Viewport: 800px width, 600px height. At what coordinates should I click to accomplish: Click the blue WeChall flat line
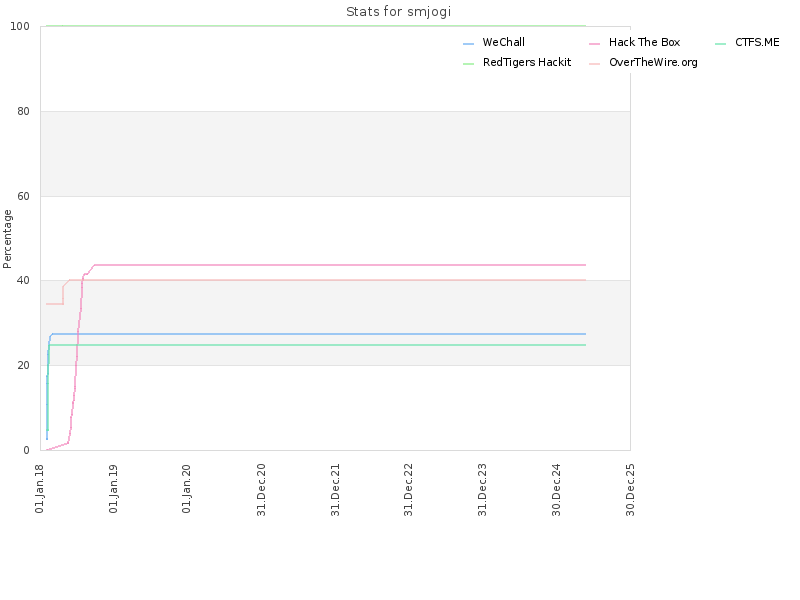click(319, 334)
